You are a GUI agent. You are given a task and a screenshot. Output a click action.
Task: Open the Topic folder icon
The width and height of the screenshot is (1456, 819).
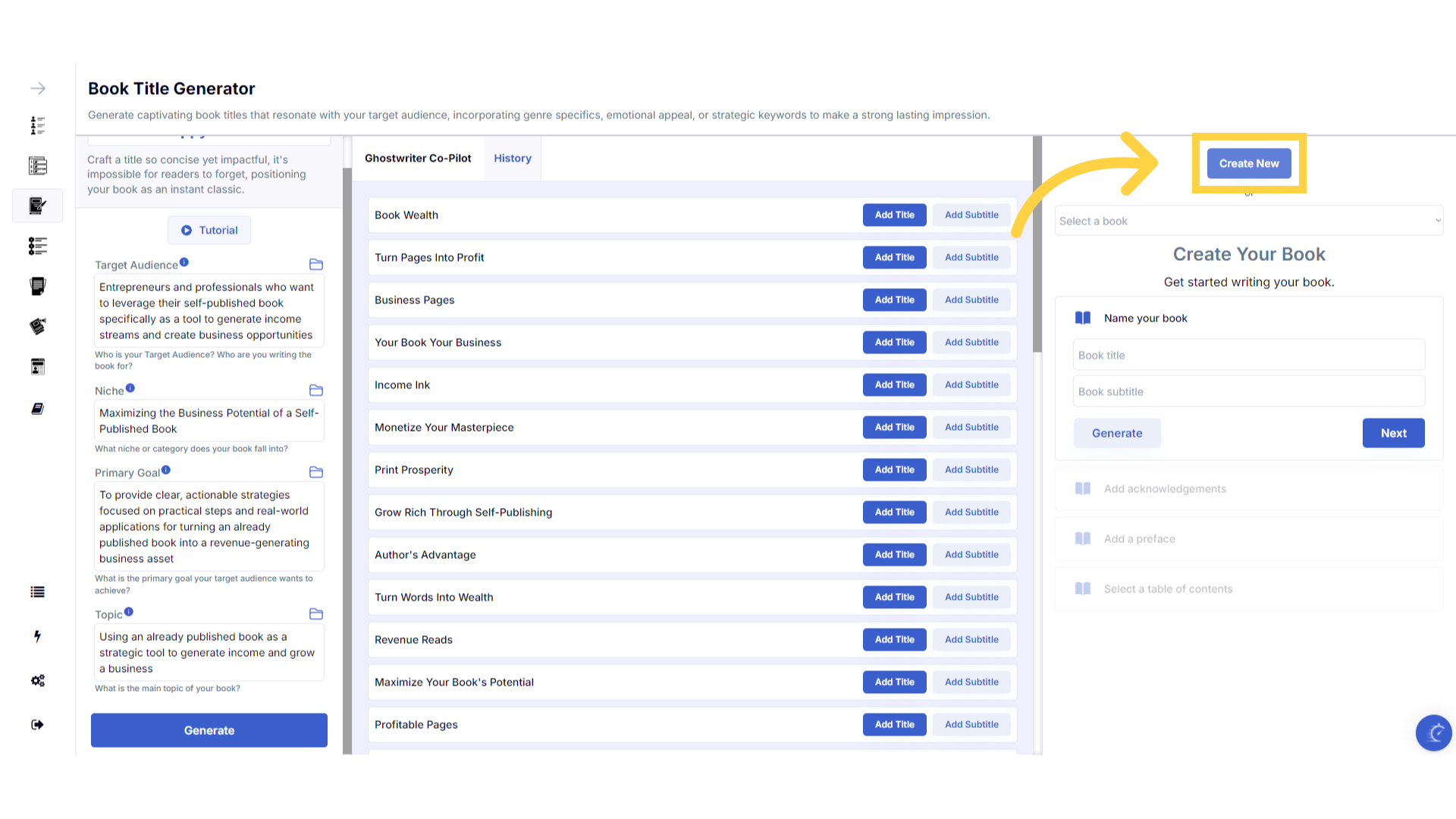point(316,614)
